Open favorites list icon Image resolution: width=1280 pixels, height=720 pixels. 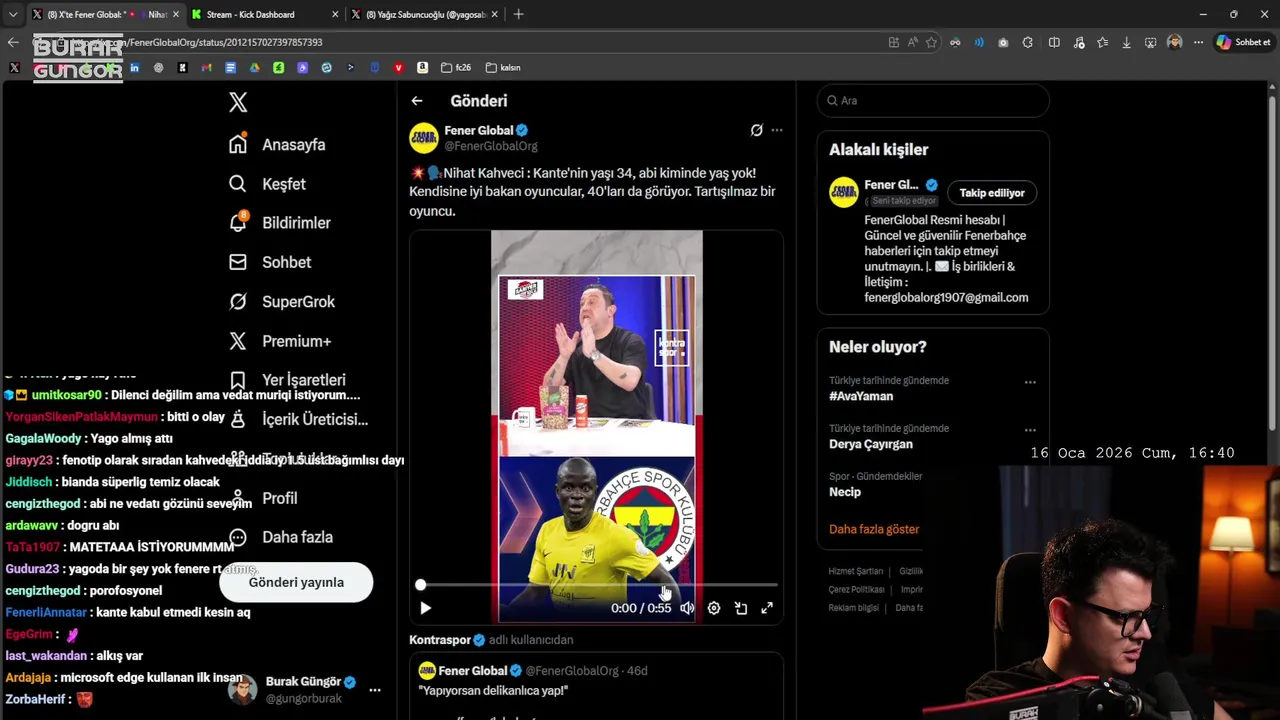coord(1102,42)
